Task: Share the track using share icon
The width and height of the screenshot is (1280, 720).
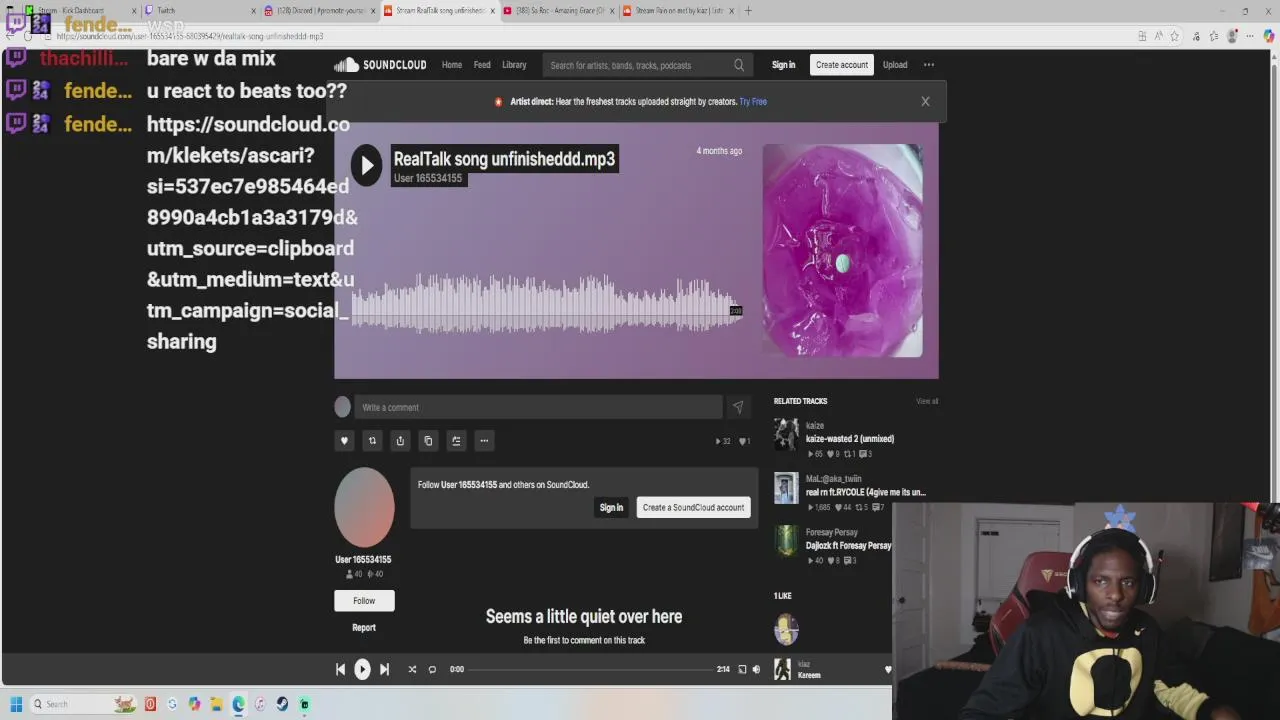Action: 400,441
